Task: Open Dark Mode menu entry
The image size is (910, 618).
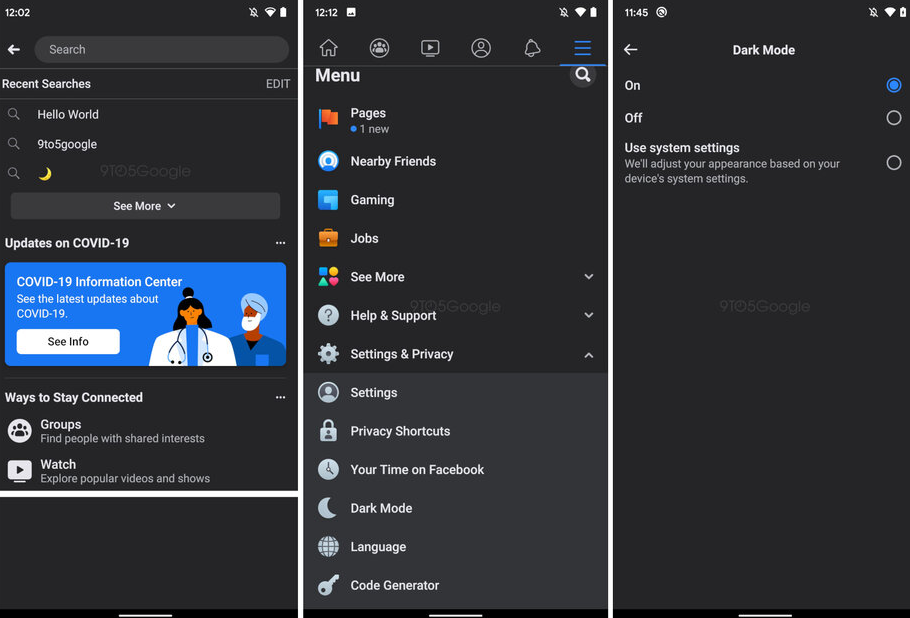Action: pyautogui.click(x=456, y=508)
